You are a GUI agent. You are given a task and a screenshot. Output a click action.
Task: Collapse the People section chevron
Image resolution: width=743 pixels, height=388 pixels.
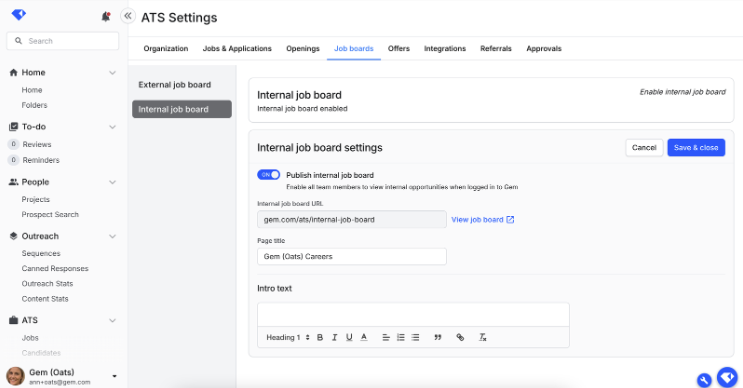[x=112, y=182]
